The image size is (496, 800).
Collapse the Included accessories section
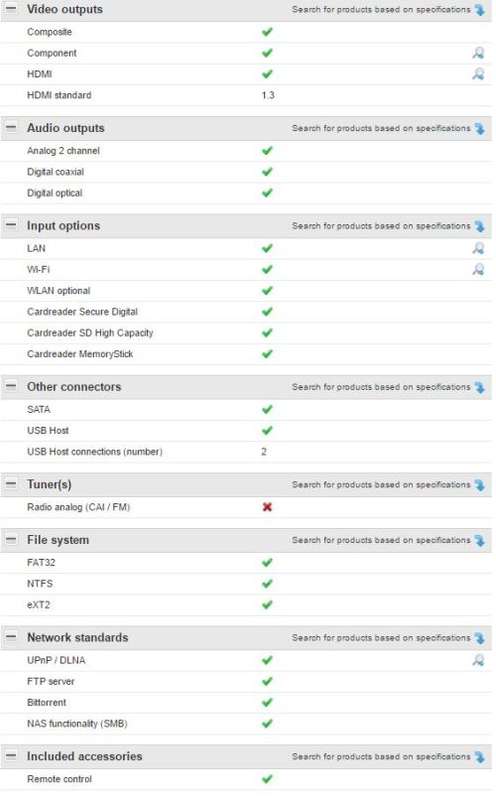(11, 756)
